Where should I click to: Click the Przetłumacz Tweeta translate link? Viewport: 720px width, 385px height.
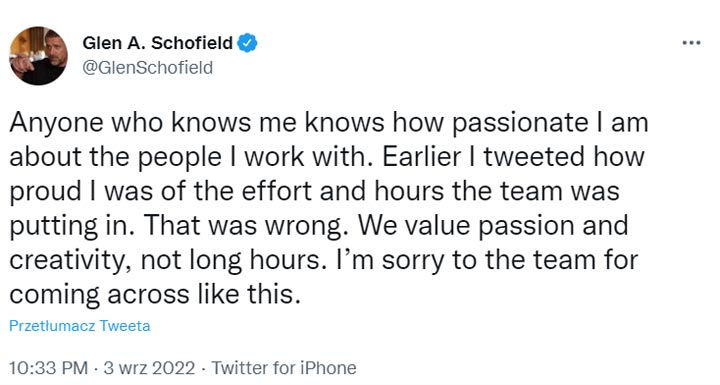(79, 326)
